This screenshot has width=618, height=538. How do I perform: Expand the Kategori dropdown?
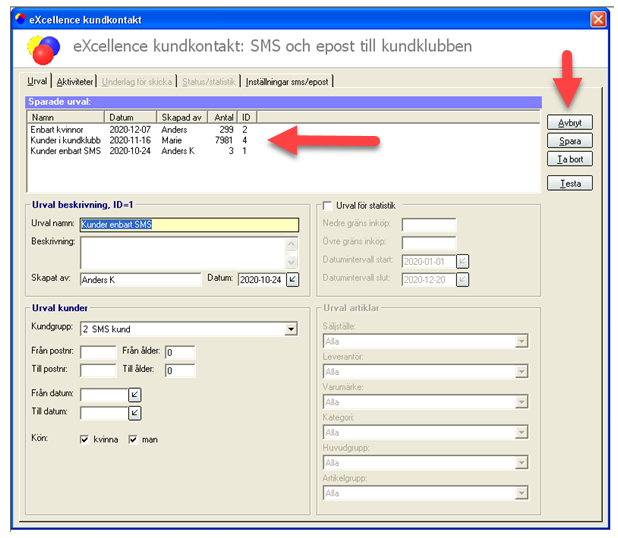(521, 432)
